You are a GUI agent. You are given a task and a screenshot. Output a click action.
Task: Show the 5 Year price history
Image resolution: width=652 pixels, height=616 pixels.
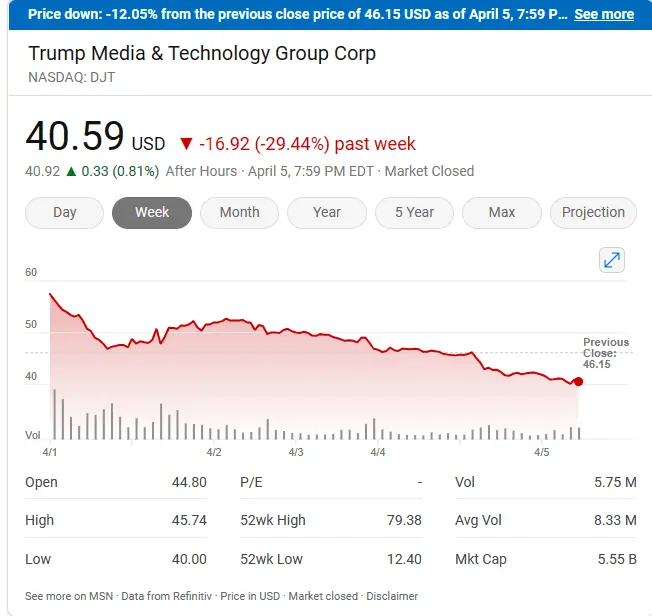pos(414,212)
